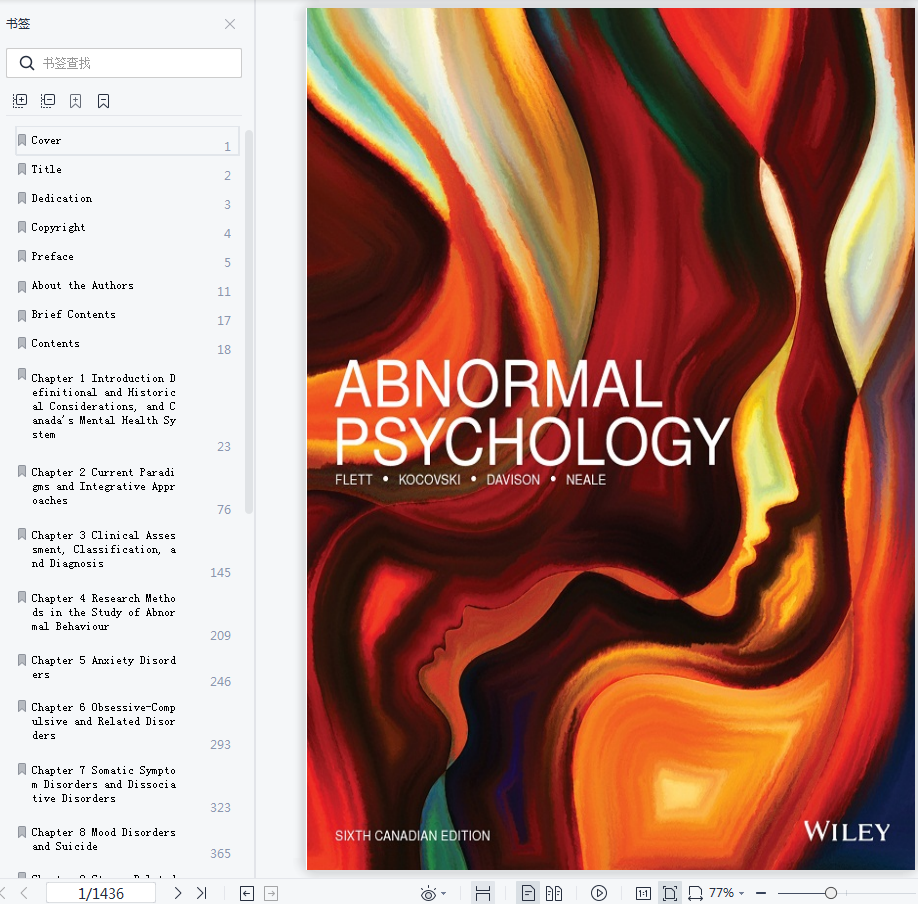
Task: Toggle two-page view mode
Action: [x=554, y=893]
